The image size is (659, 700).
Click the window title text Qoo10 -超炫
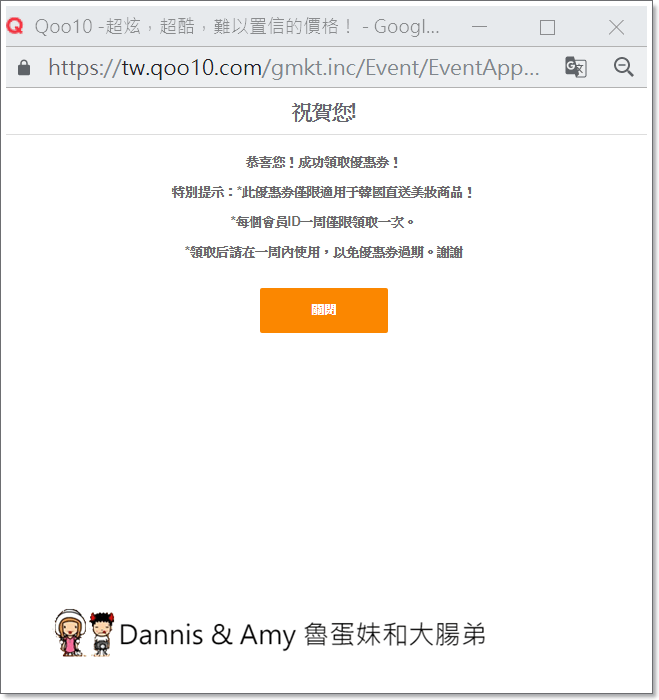click(x=88, y=27)
